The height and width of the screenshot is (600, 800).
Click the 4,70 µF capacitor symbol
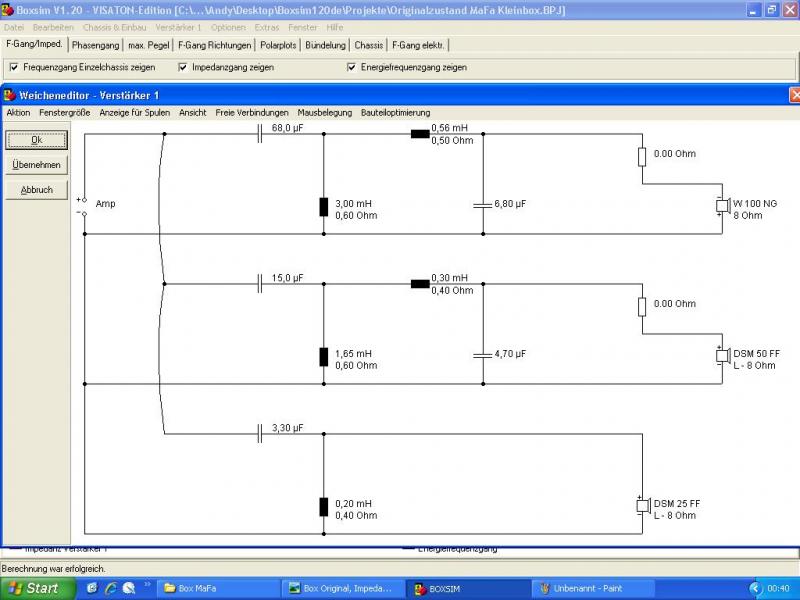(x=483, y=355)
